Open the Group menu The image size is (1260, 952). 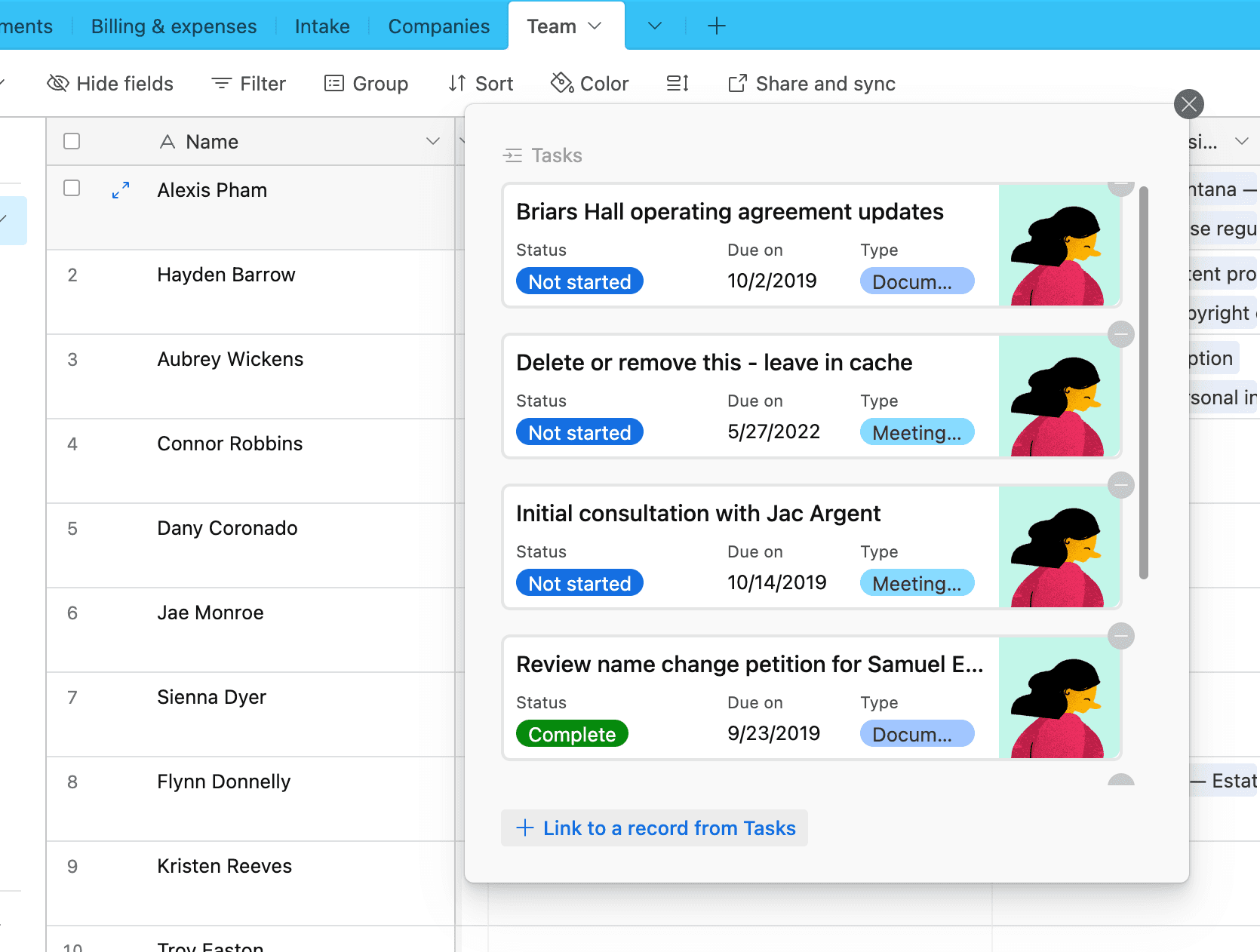[366, 84]
